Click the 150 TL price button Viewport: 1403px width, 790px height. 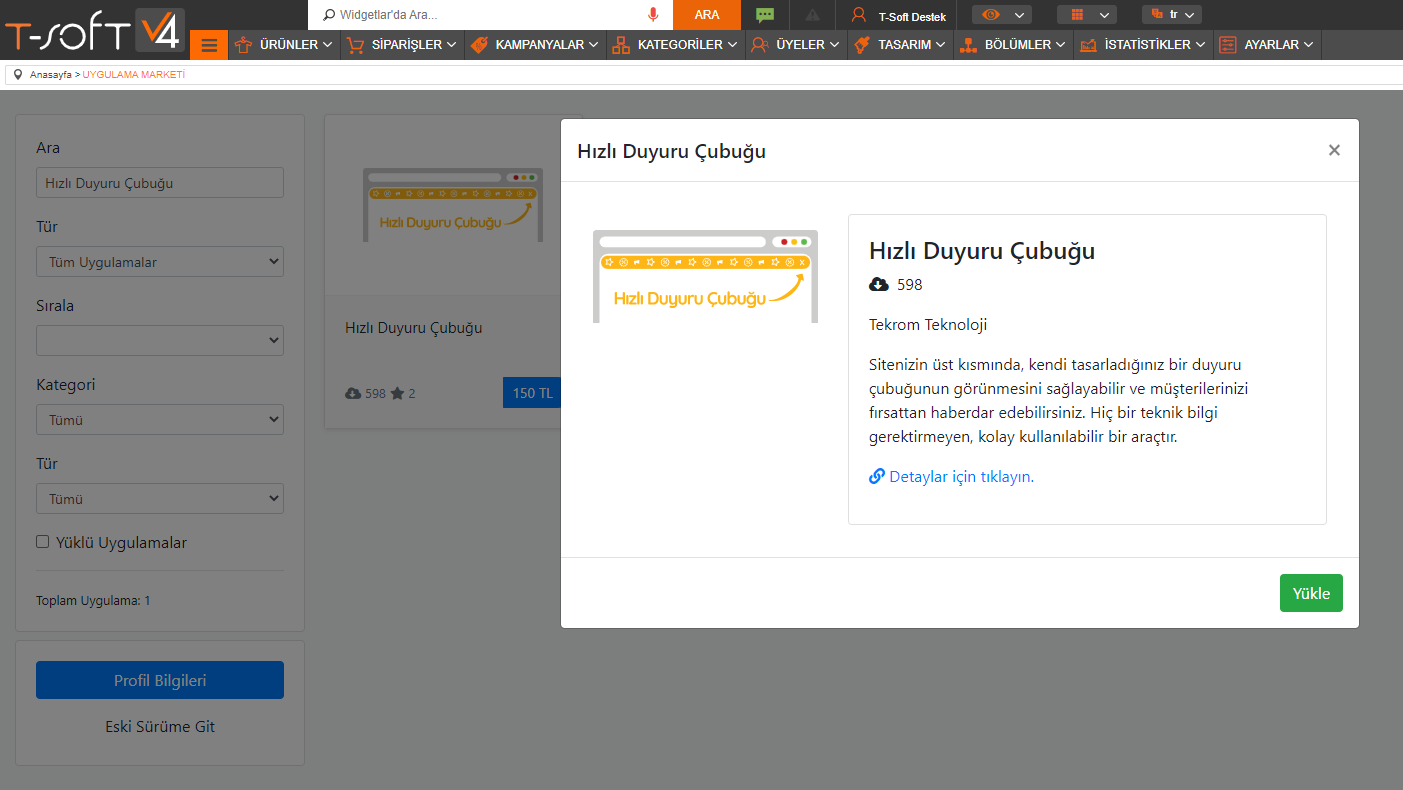pos(531,393)
